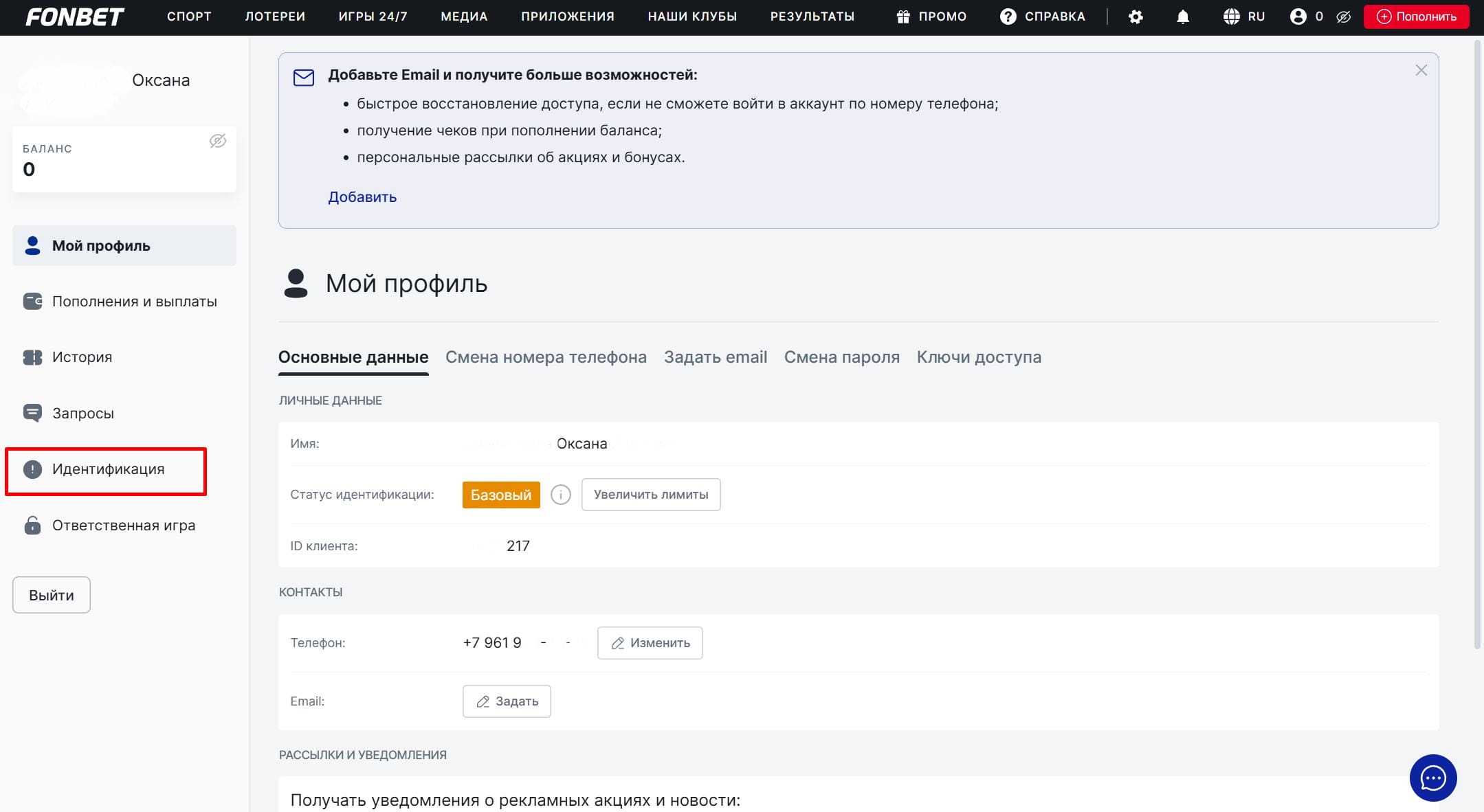Click the pencil icon in Изменить button
The width and height of the screenshot is (1484, 812).
617,643
